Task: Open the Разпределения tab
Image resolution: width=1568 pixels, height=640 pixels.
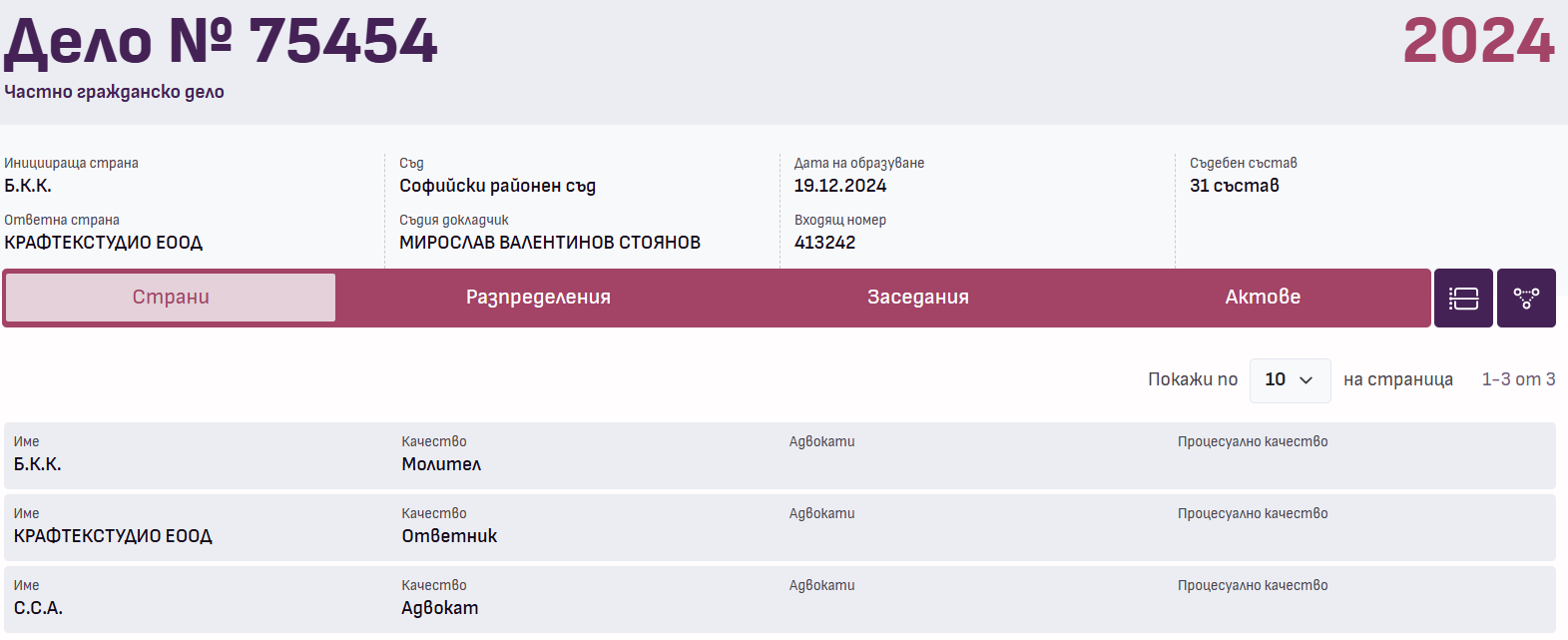Action: click(x=538, y=298)
